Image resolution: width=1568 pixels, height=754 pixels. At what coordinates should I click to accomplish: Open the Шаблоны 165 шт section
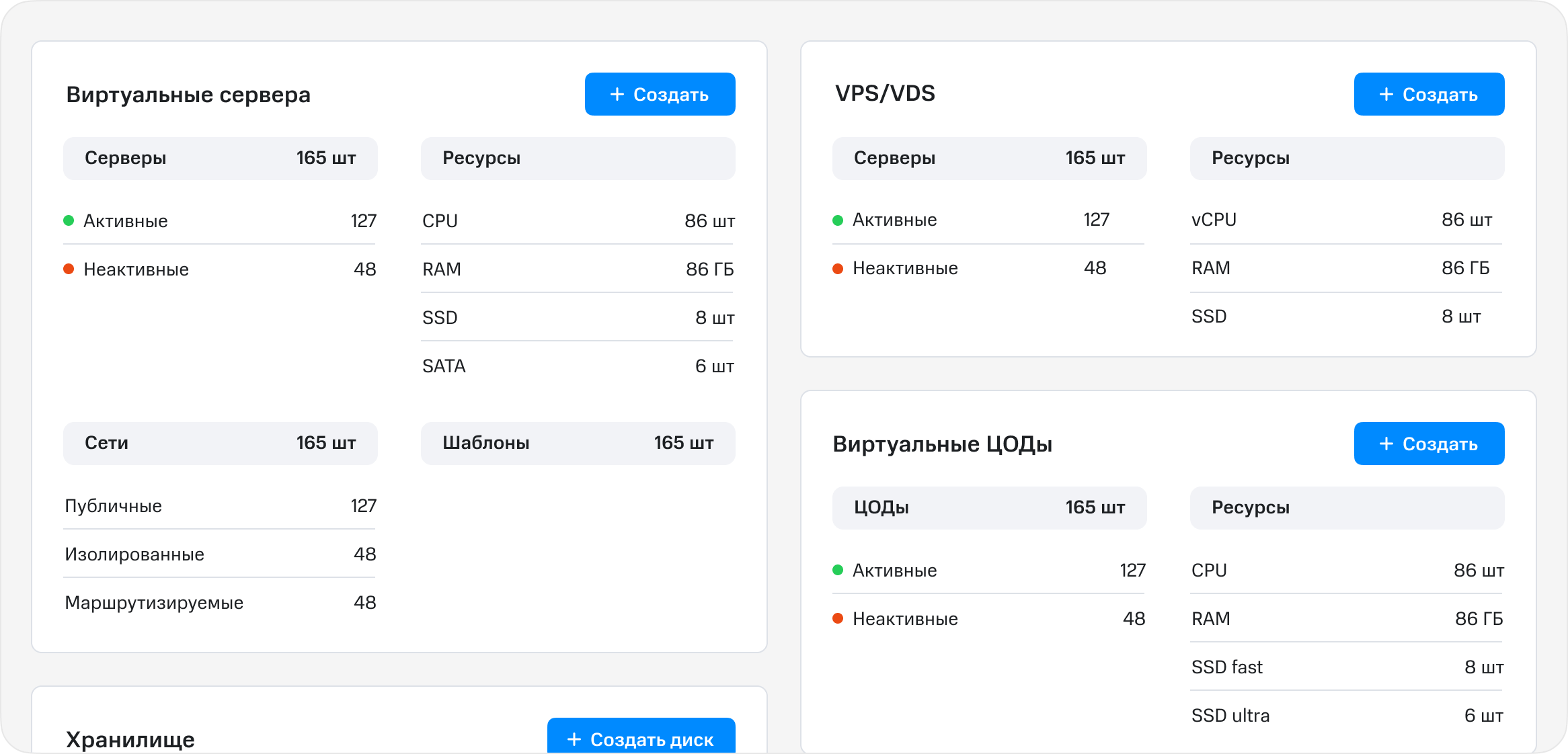click(x=578, y=443)
